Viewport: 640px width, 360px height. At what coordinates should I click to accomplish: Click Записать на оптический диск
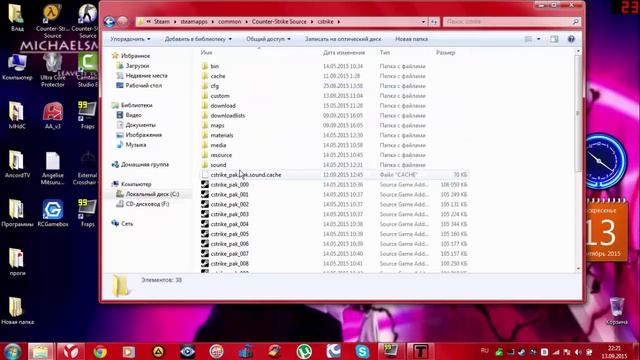343,39
